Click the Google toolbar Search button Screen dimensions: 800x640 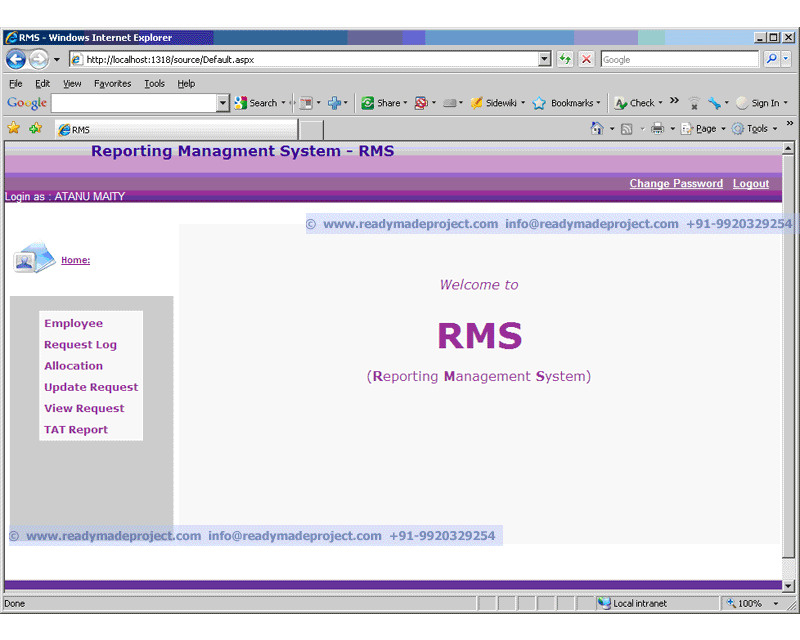[256, 103]
